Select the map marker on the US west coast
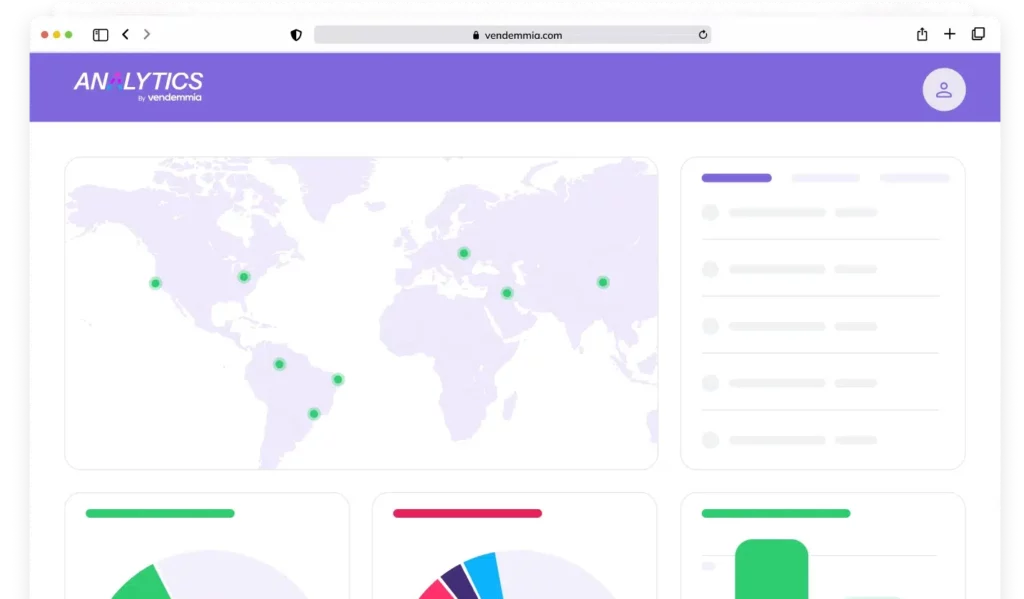Viewport: 1024px width, 599px height. tap(155, 283)
